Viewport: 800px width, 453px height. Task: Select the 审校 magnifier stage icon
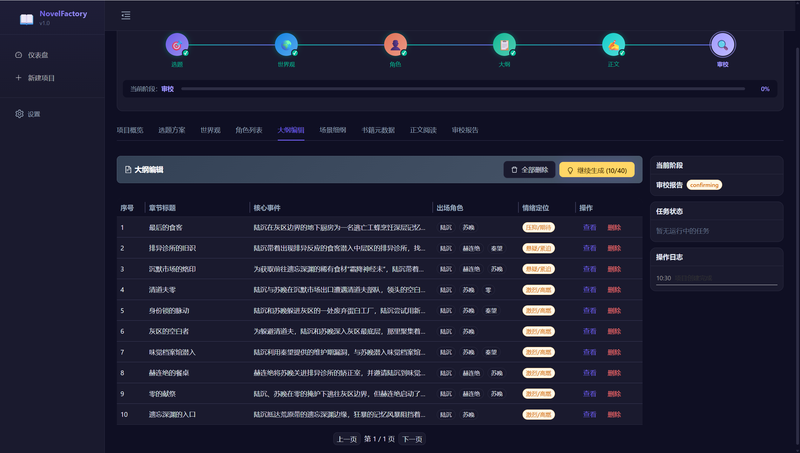click(722, 45)
